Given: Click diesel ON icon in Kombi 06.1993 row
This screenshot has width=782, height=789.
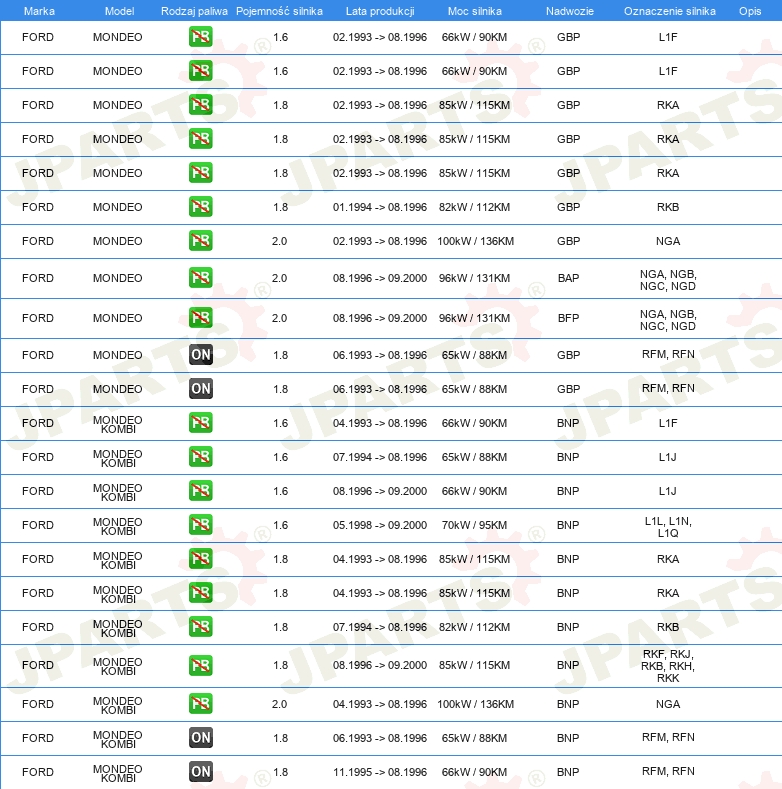Looking at the screenshot, I should click(201, 738).
